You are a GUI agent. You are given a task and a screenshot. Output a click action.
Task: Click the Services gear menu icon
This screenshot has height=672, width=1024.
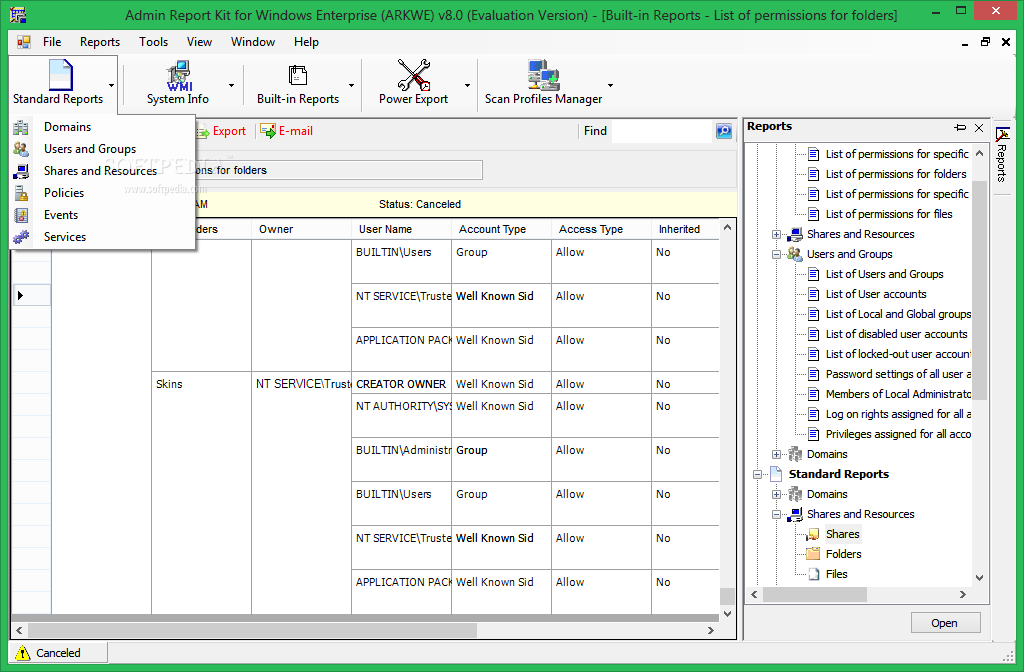[x=21, y=237]
